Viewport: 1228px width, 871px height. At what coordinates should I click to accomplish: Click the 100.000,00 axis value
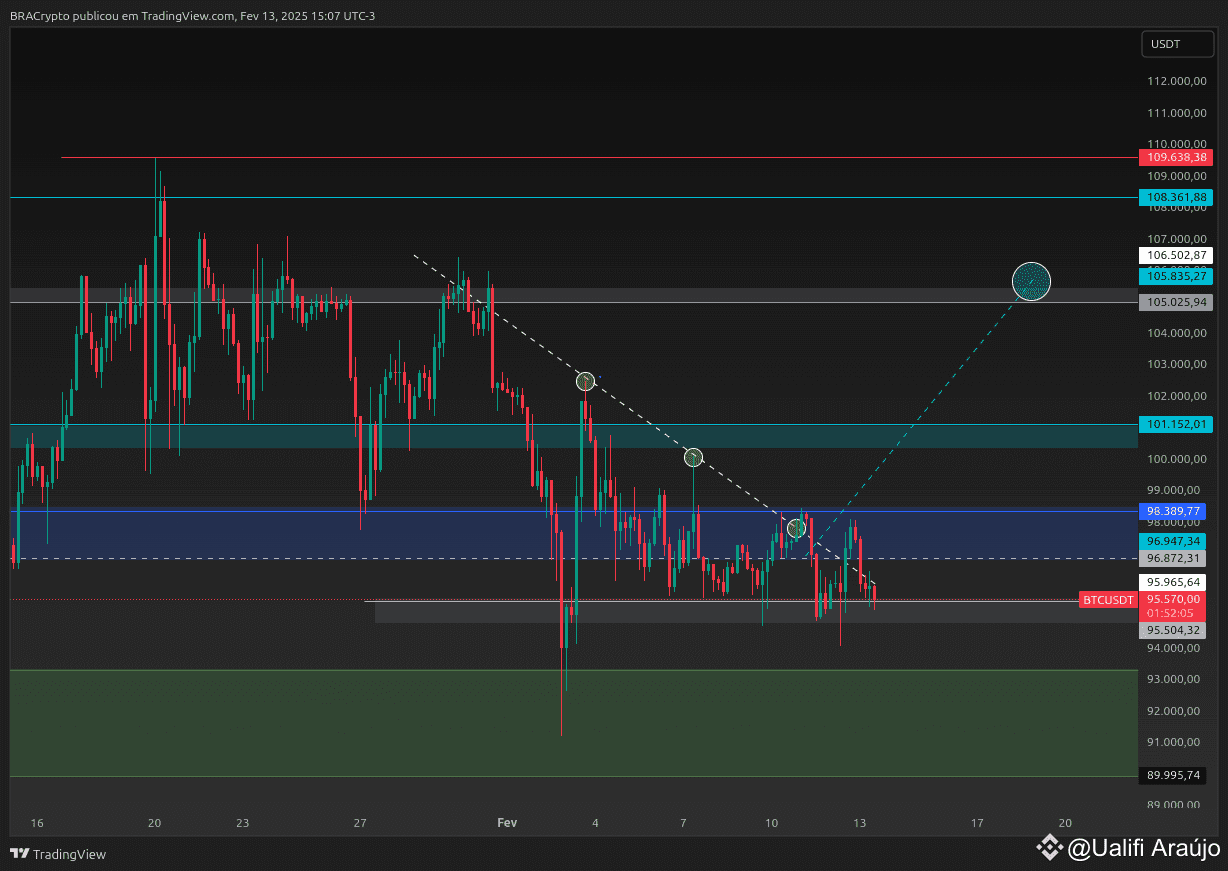(1176, 459)
